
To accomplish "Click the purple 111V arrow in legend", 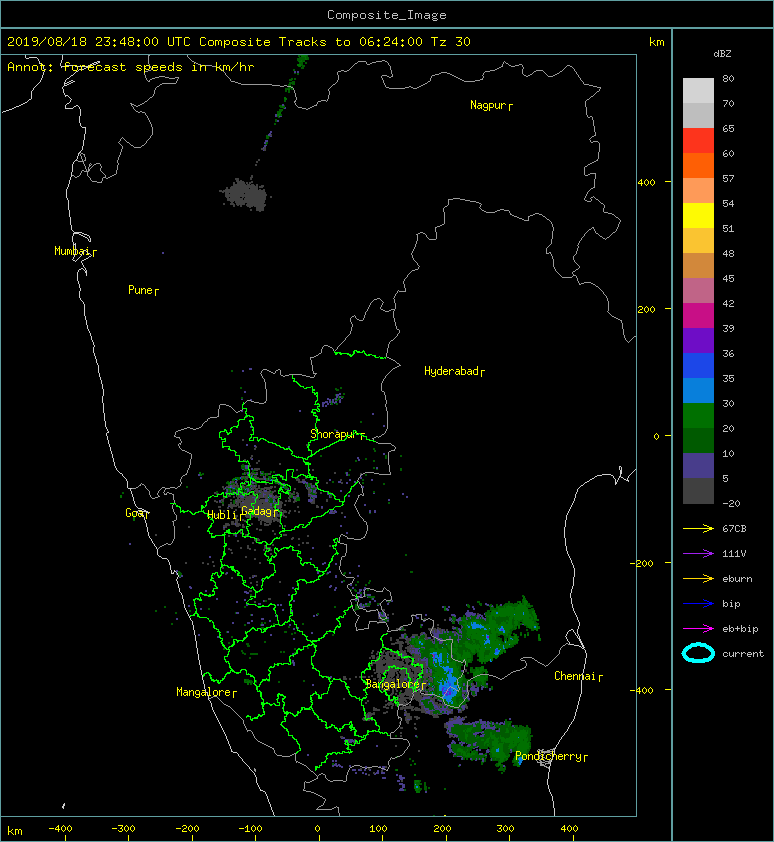I will click(698, 553).
